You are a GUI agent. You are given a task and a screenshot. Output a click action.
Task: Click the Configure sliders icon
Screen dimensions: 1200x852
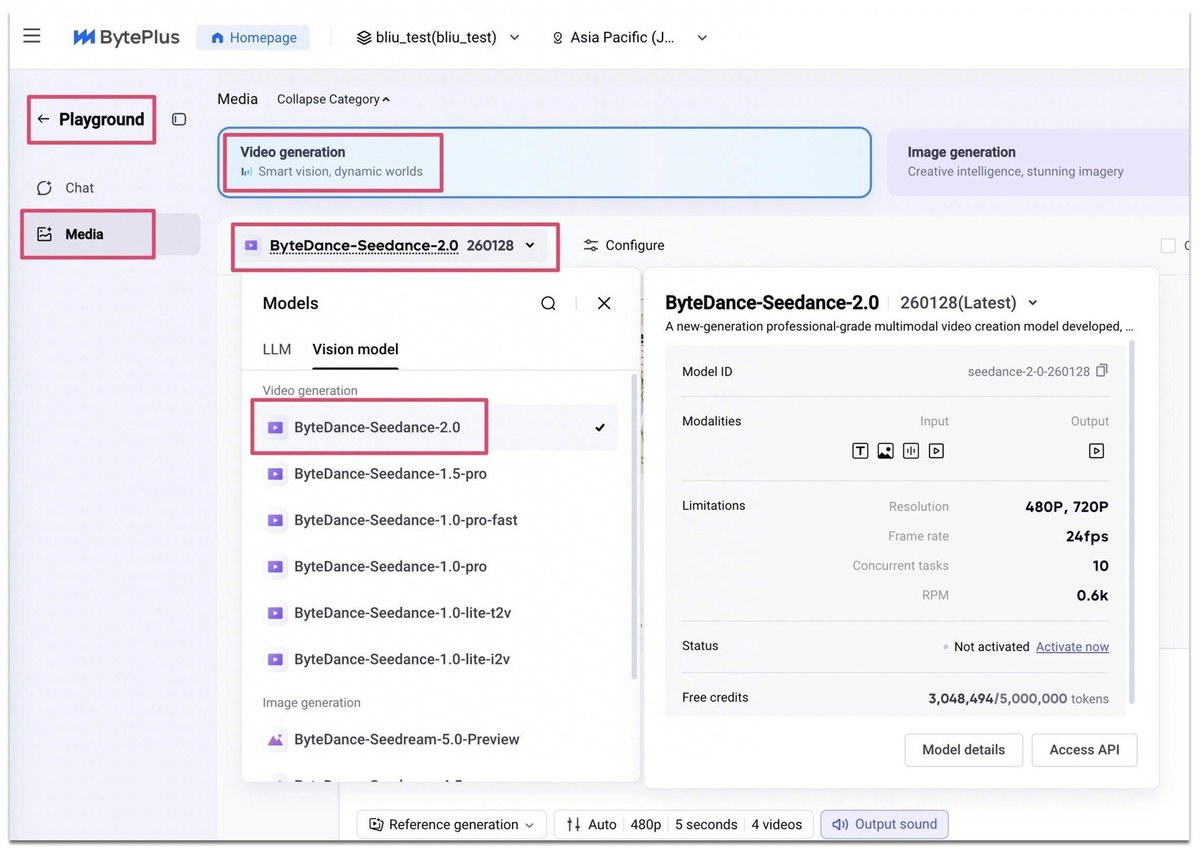pyautogui.click(x=591, y=245)
